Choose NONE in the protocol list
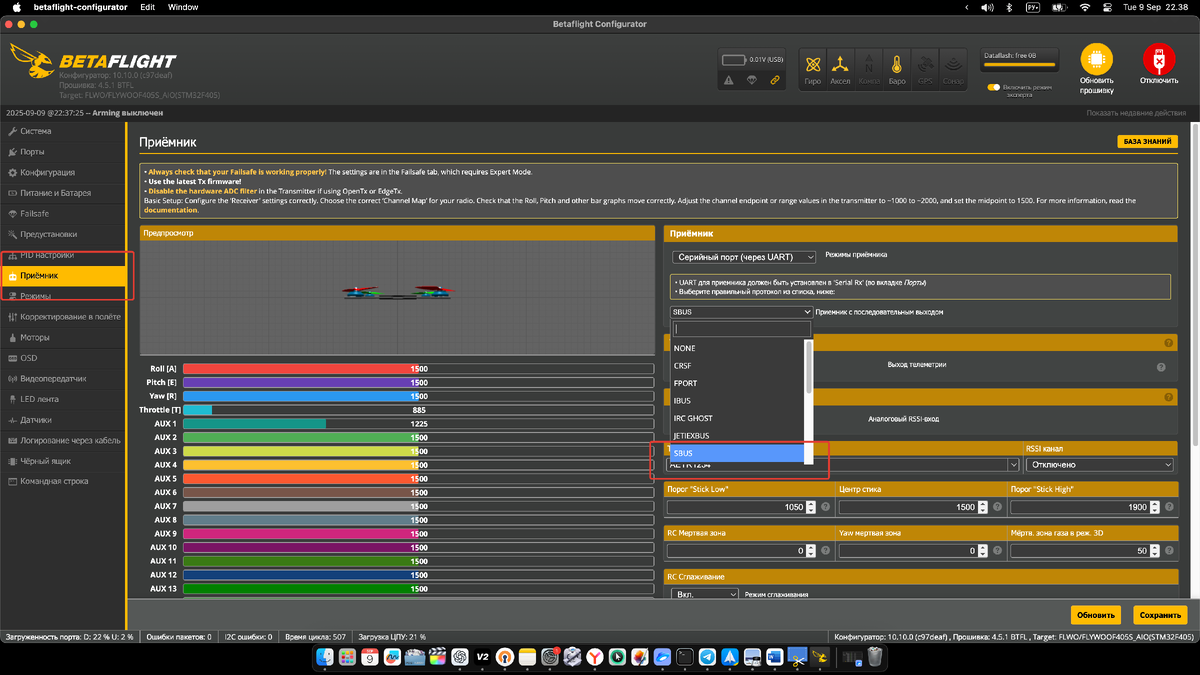The width and height of the screenshot is (1200, 675). click(738, 348)
